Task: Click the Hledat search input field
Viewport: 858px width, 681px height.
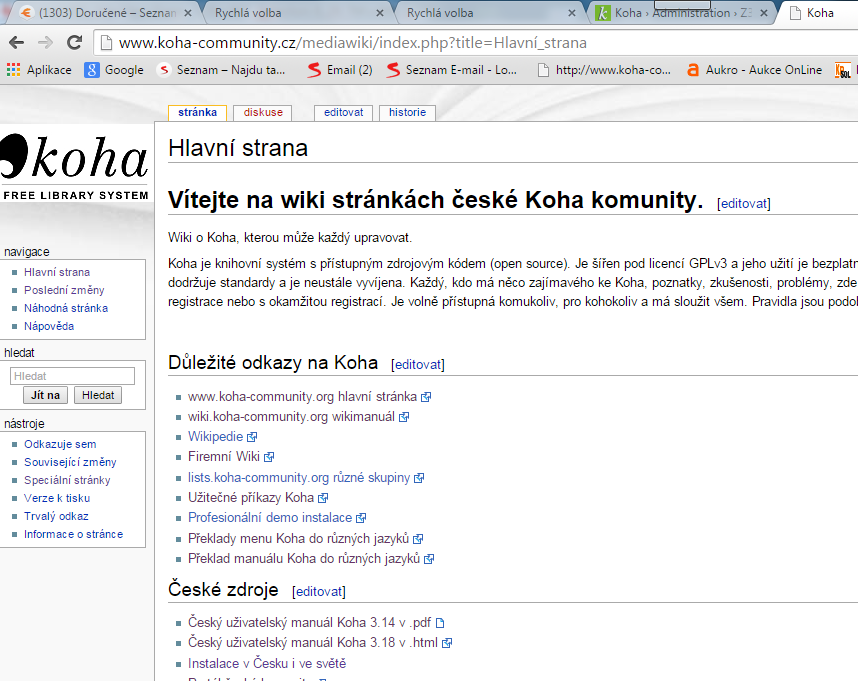Action: (72, 376)
